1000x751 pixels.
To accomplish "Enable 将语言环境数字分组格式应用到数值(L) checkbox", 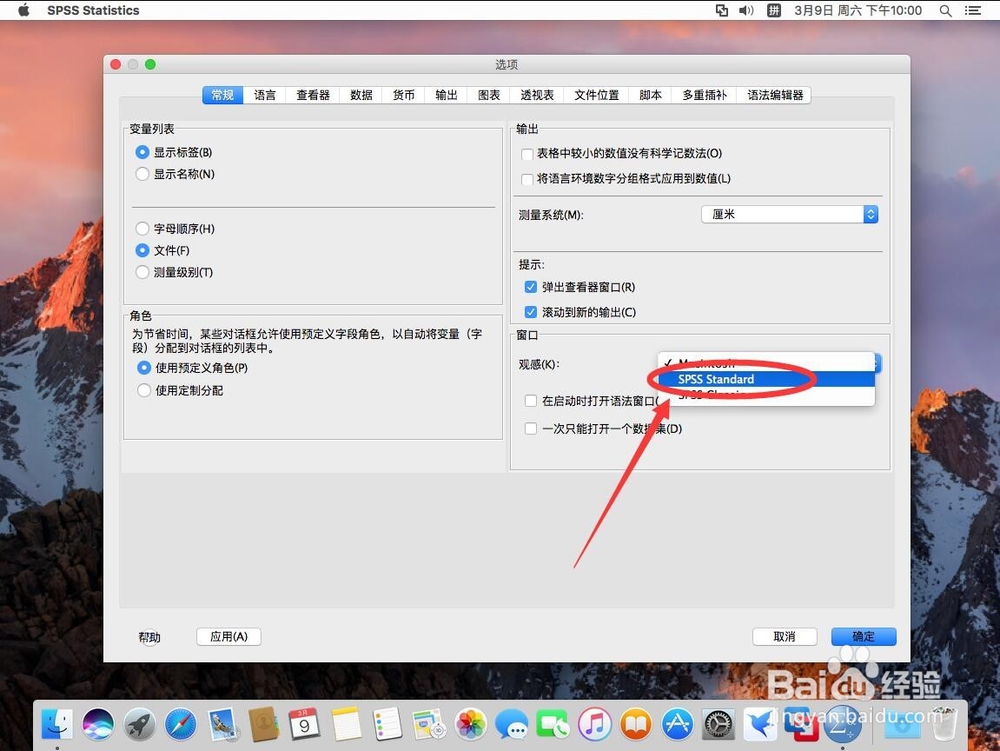I will (527, 179).
